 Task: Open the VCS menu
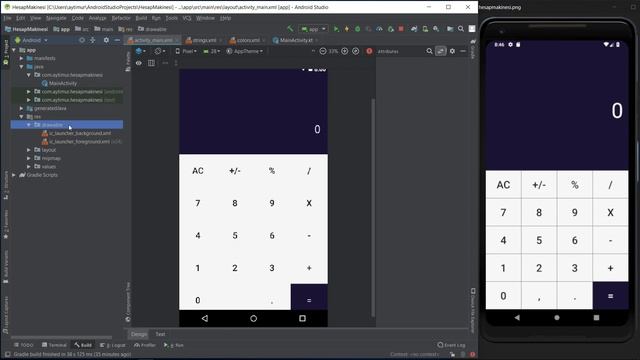pyautogui.click(x=187, y=18)
